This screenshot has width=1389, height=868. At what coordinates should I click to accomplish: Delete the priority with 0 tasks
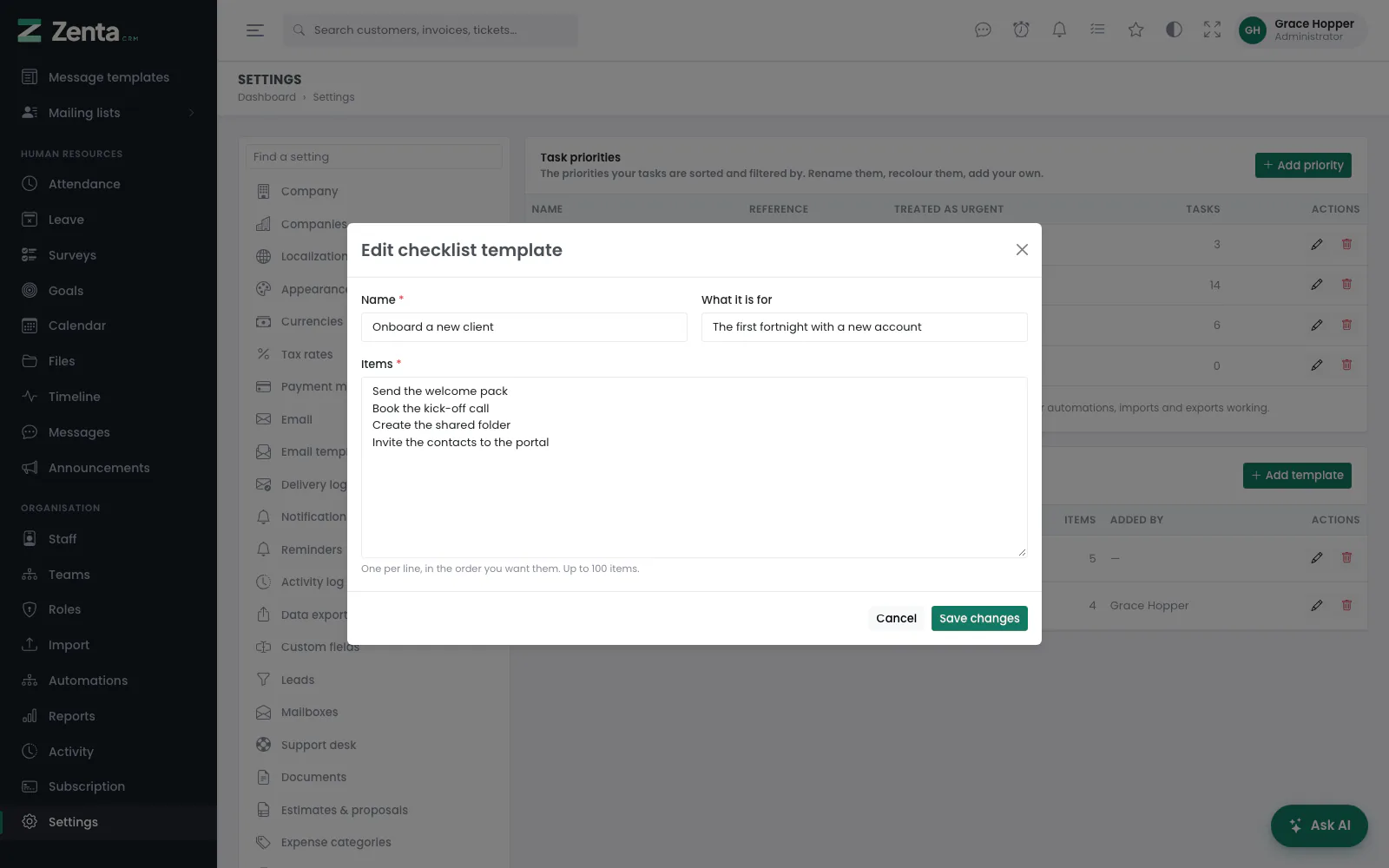coord(1346,365)
